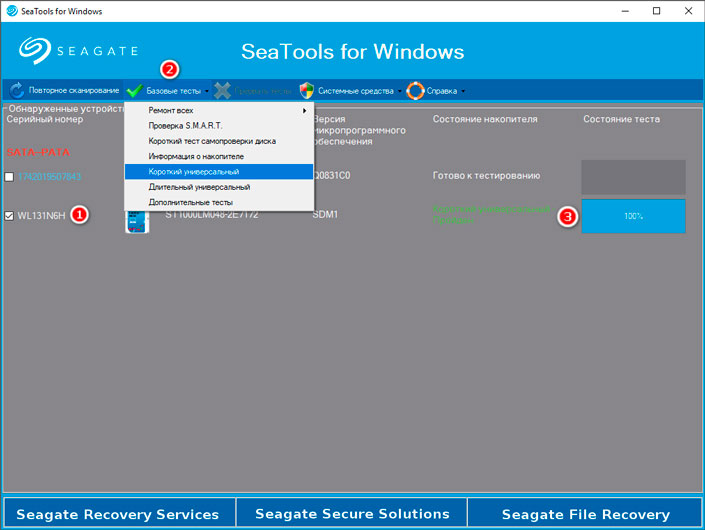Click SeaTools for Windows banner title
Screen dimensions: 705x530
click(352, 51)
